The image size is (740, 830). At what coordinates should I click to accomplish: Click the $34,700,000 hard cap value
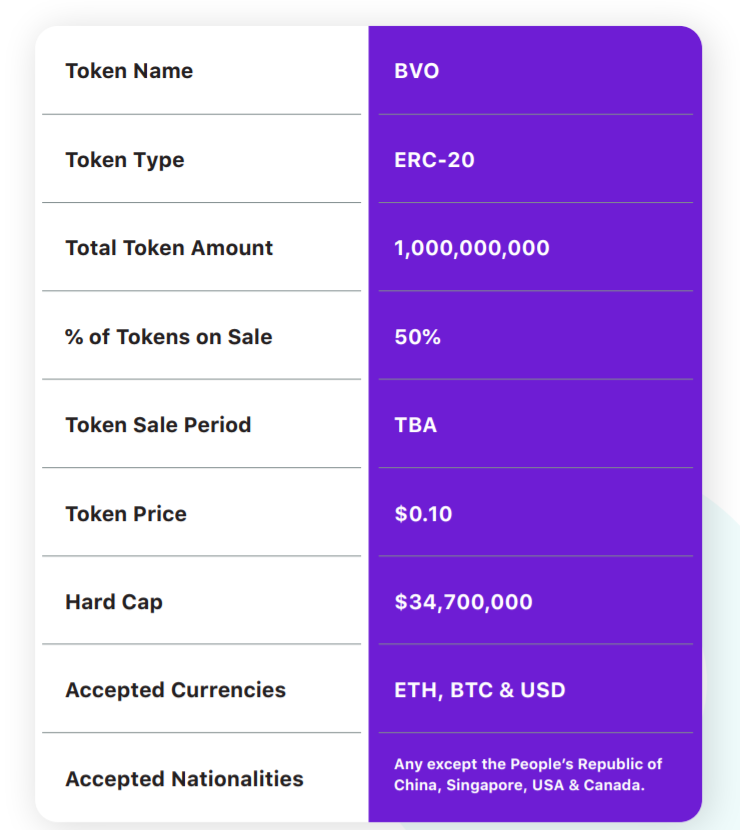tap(464, 602)
